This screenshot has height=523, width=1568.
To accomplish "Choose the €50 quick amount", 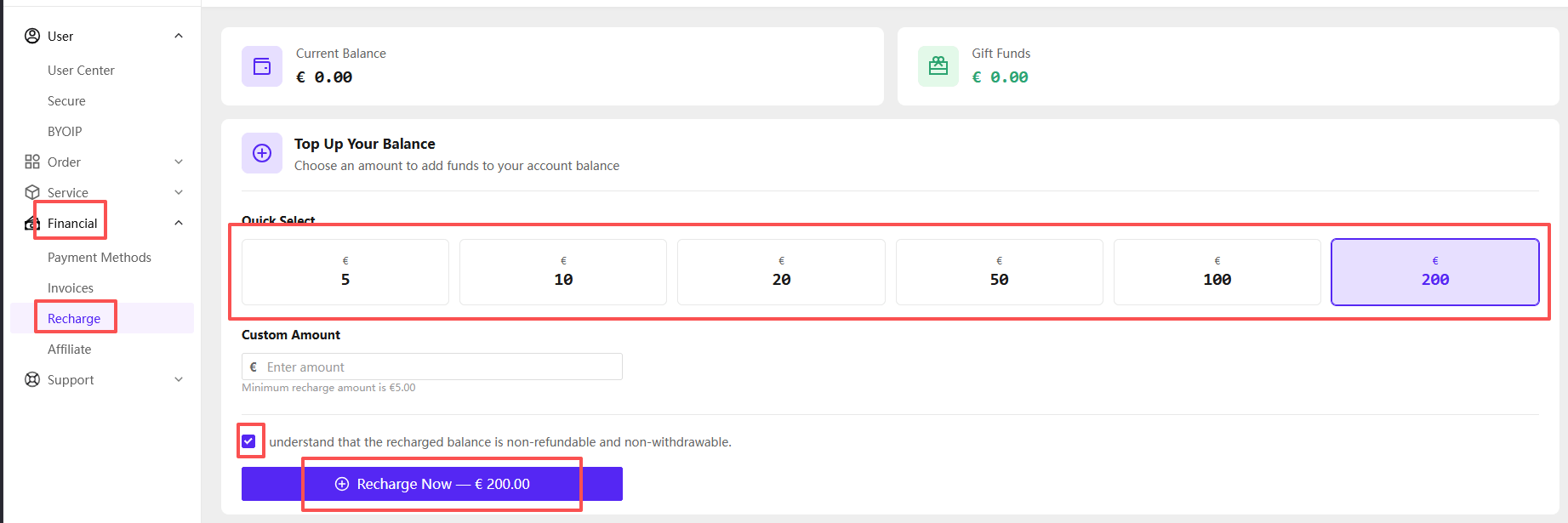I will point(1000,272).
